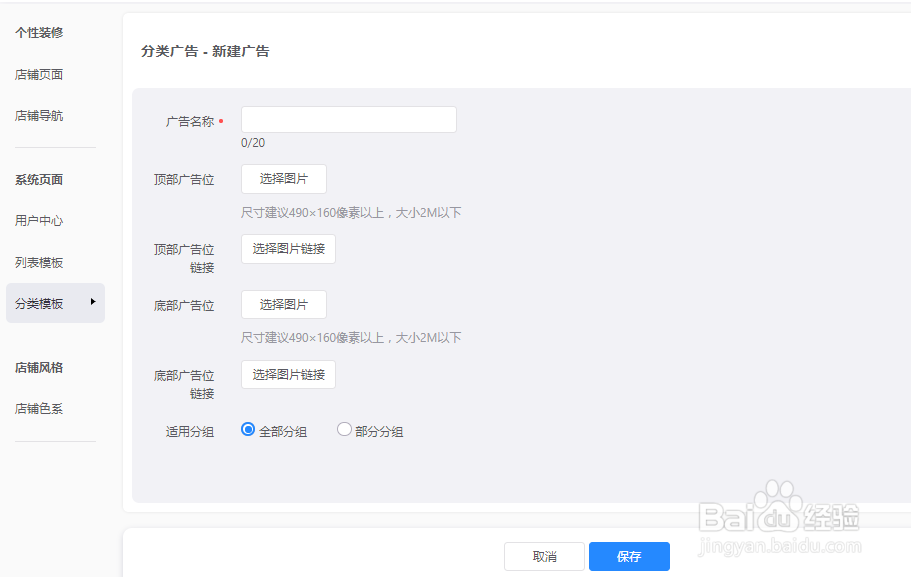This screenshot has height=577, width=911.
Task: Click the blue 保存 button
Action: (629, 557)
